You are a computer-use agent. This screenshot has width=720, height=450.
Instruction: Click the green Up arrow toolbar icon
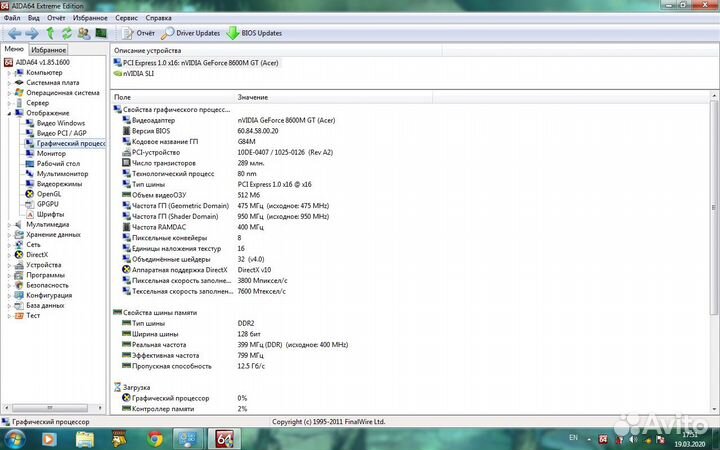(50, 33)
